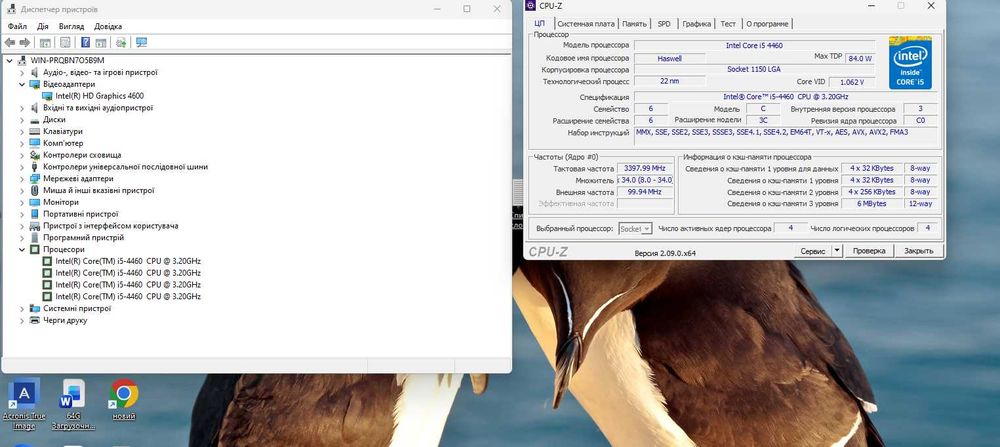Open the dropdown arrow beside Сервис in CPU-Z
Viewport: 1000px width, 447px height.
(x=837, y=251)
